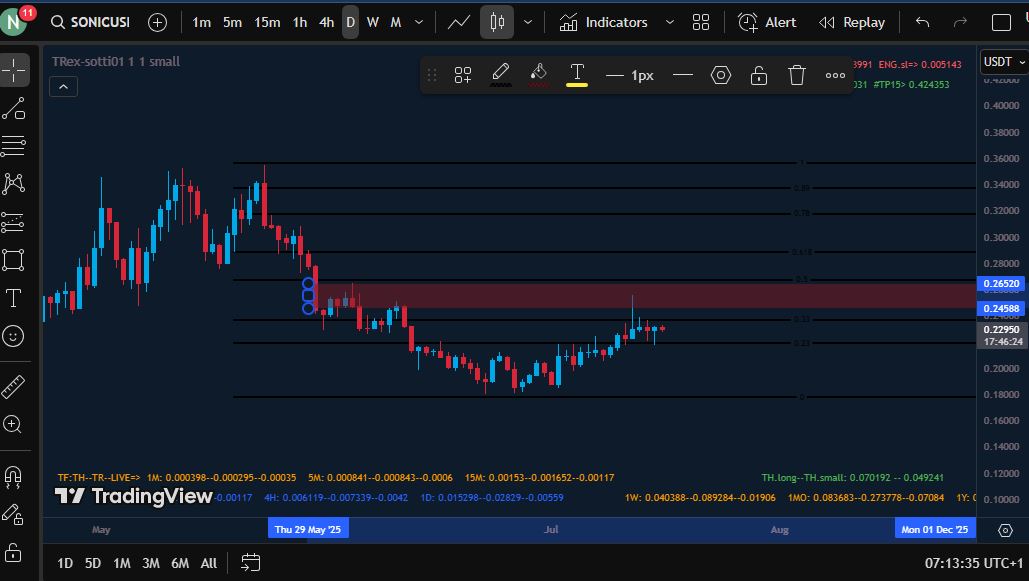This screenshot has width=1029, height=581.
Task: Open the Indicators dialog
Action: point(604,22)
